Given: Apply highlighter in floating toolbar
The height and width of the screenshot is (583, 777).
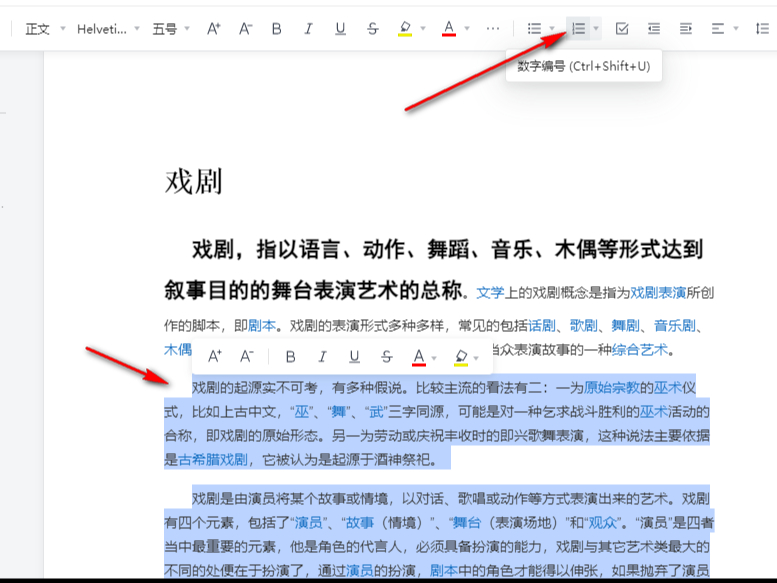Looking at the screenshot, I should pyautogui.click(x=461, y=357).
